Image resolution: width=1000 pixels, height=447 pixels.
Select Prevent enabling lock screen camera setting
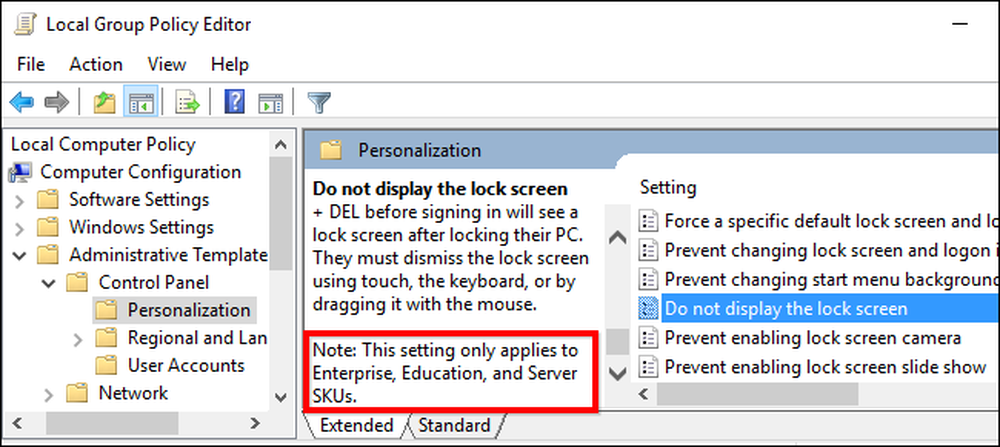click(812, 337)
